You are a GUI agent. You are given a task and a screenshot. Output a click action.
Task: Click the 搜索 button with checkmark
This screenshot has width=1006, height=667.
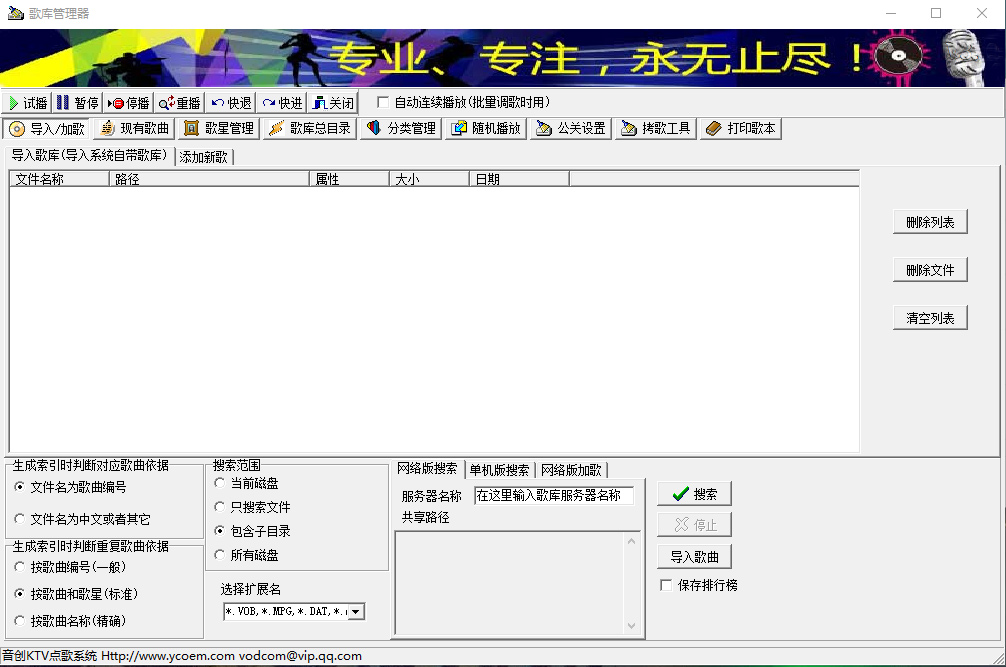click(694, 494)
